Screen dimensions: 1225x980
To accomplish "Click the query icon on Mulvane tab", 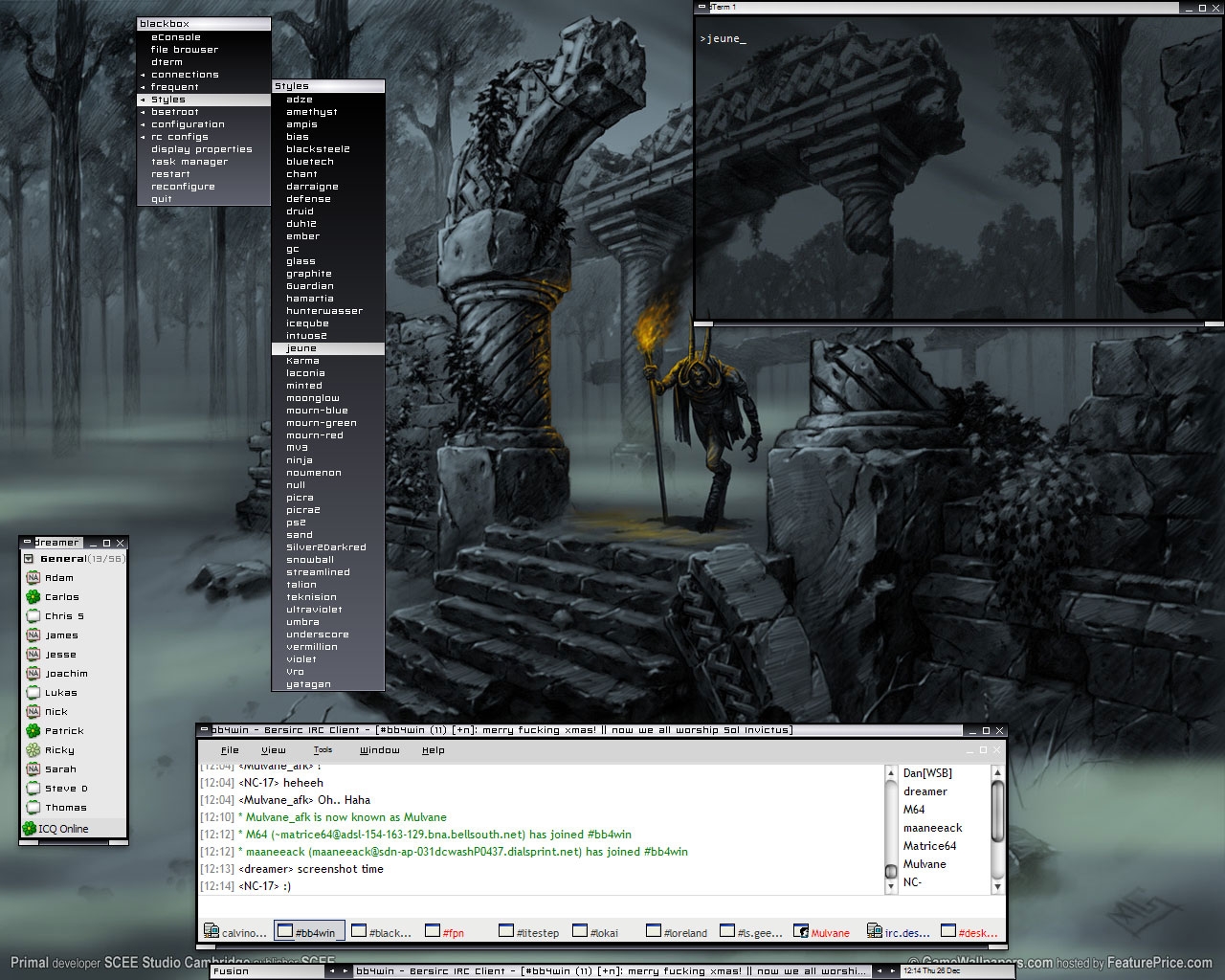I will pyautogui.click(x=801, y=931).
